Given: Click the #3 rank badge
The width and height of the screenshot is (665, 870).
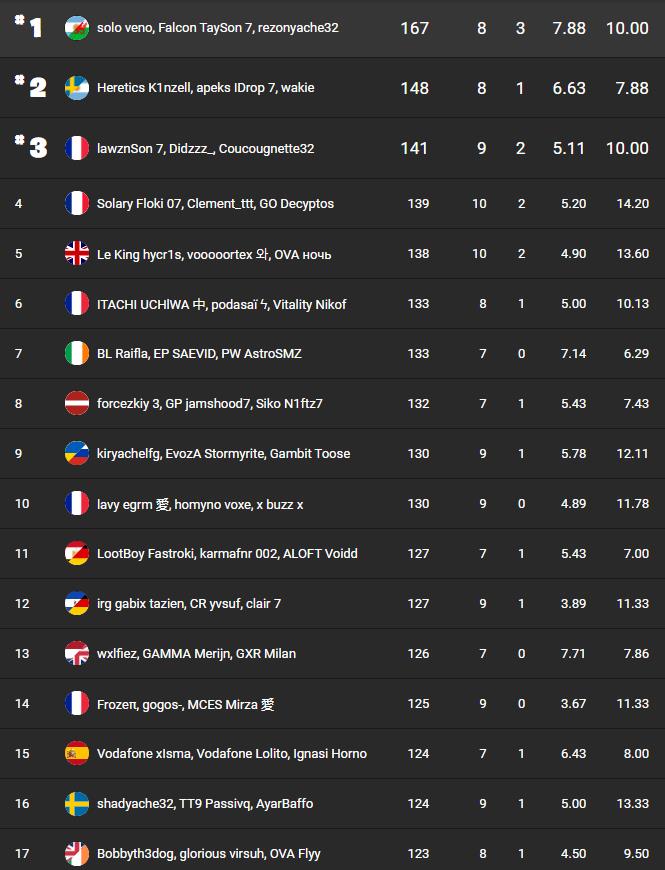Looking at the screenshot, I should (32, 148).
